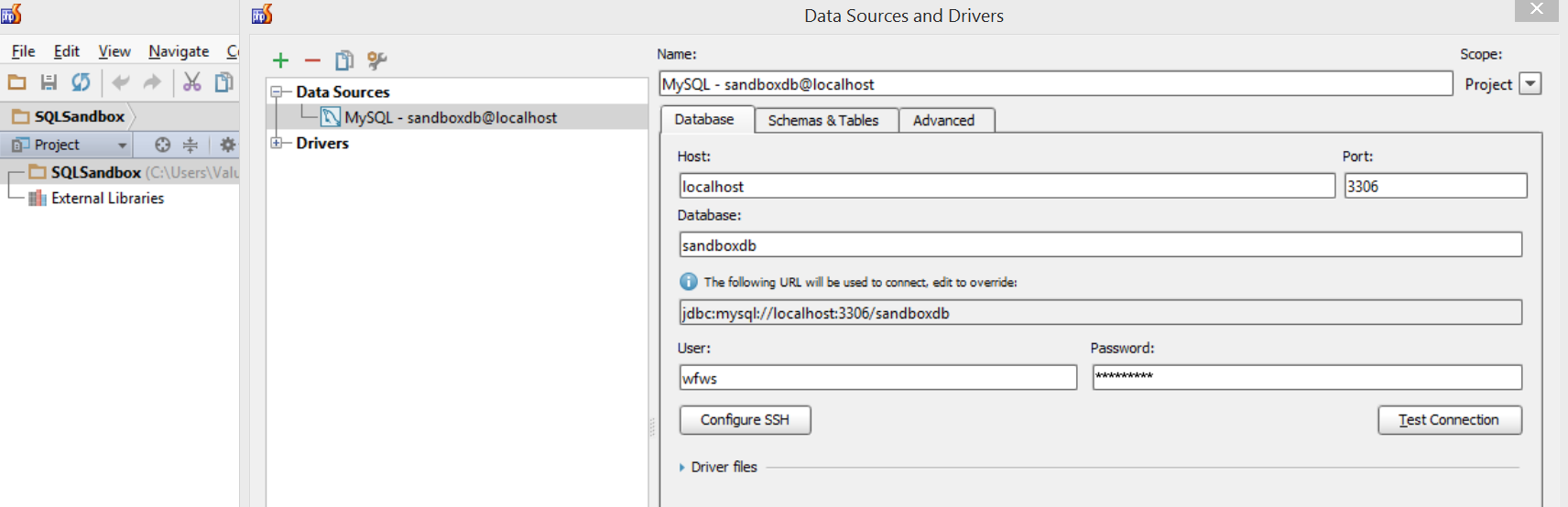Screen dimensions: 1568x507
Task: Switch to the Advanced tab
Action: coord(946,120)
